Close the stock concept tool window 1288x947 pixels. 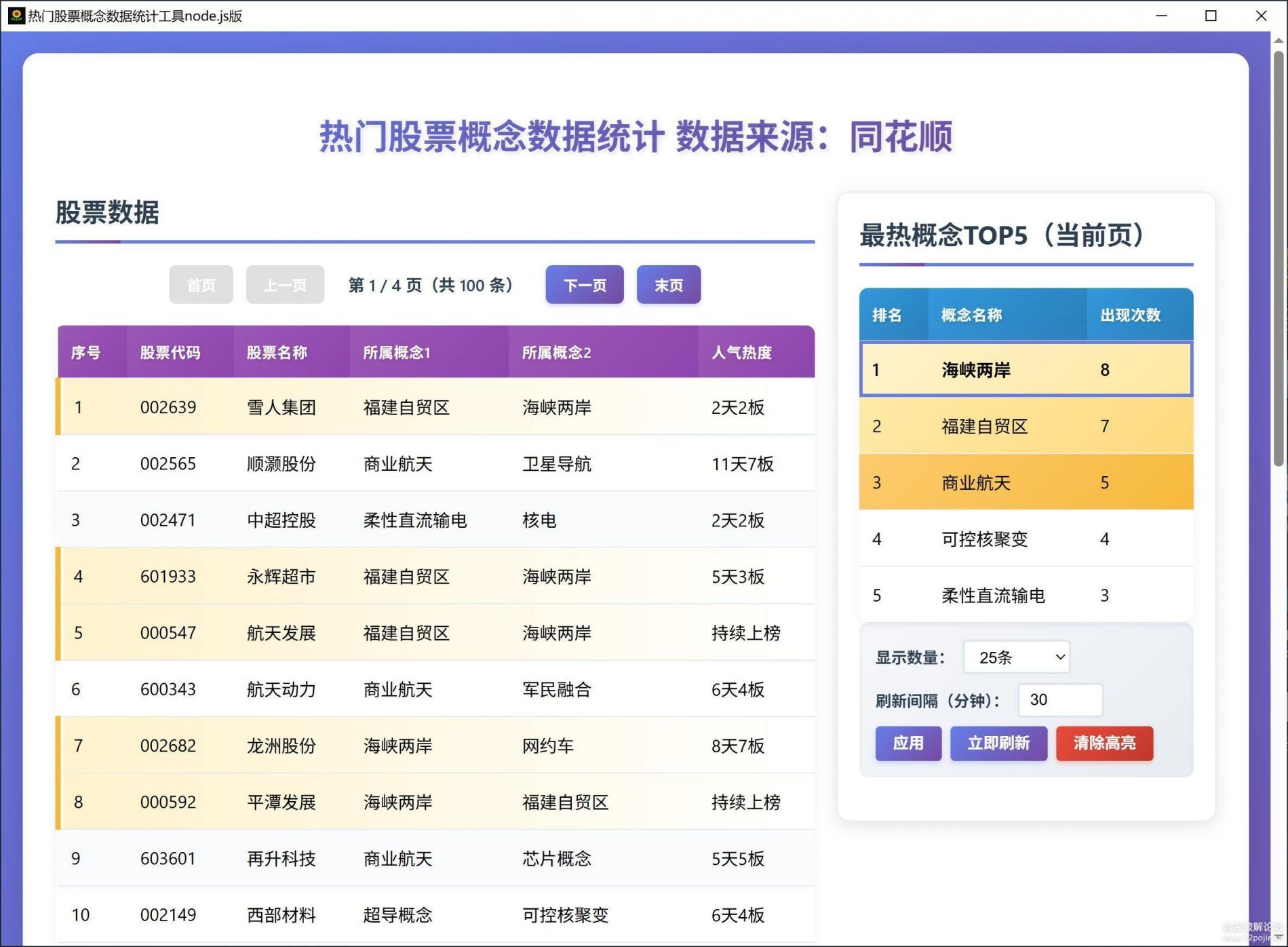(x=1261, y=16)
